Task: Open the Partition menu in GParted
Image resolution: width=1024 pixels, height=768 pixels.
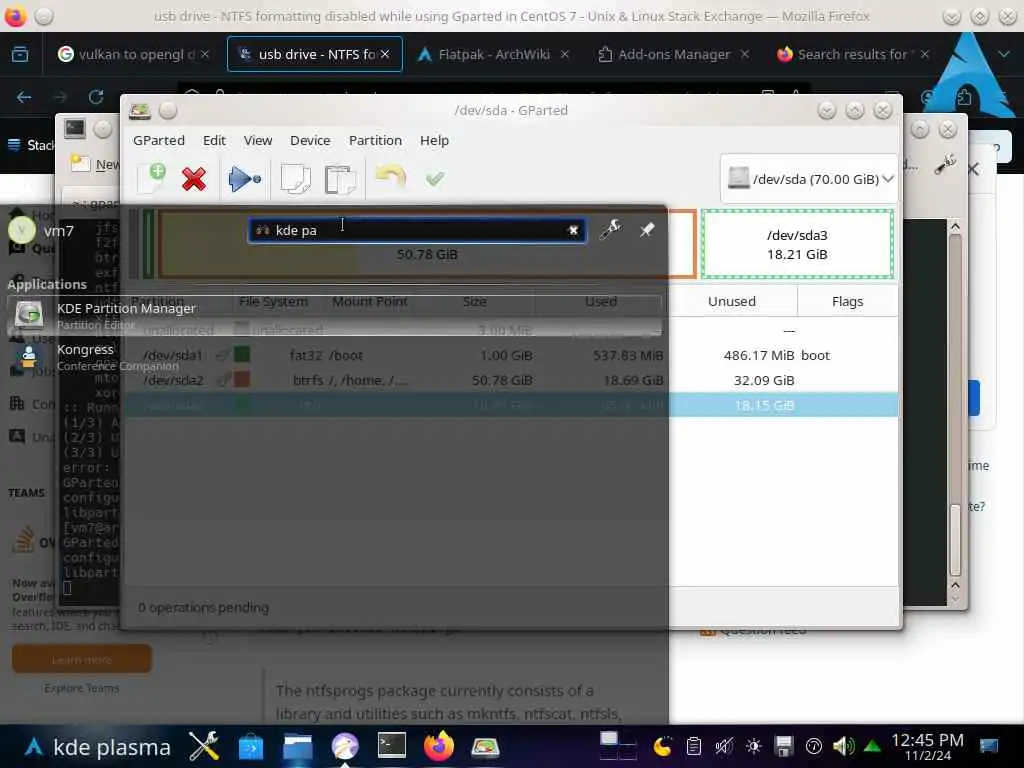Action: click(x=376, y=140)
